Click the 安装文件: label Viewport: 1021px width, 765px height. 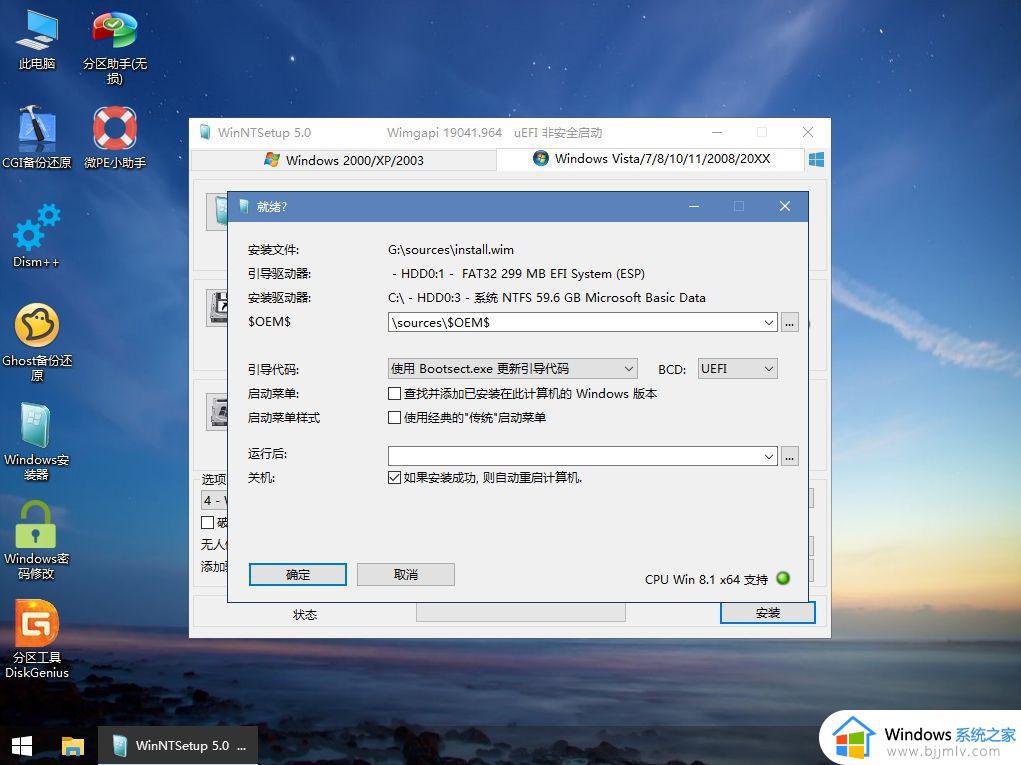pos(273,249)
